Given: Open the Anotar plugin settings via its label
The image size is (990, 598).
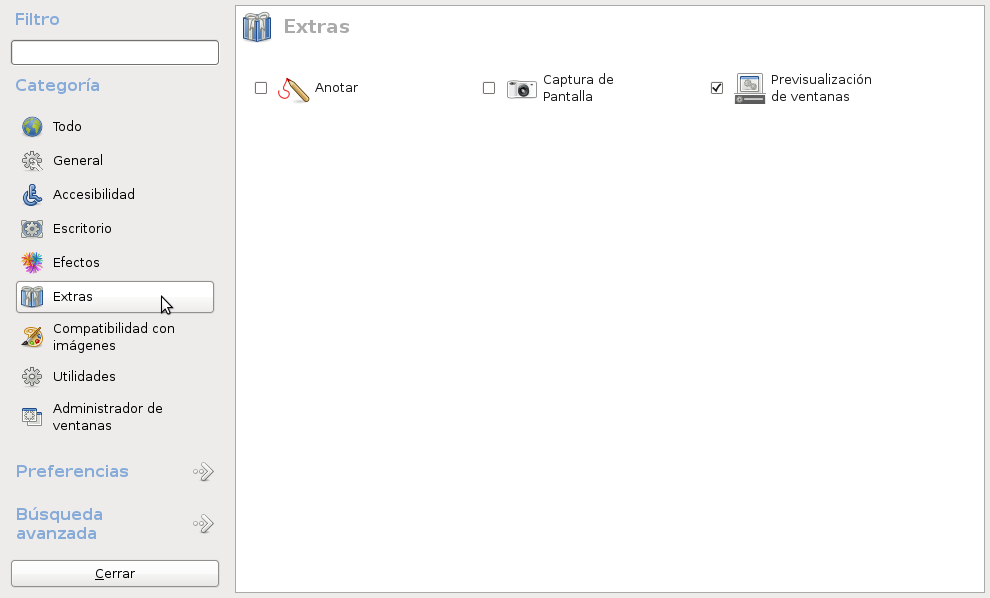Looking at the screenshot, I should [336, 88].
